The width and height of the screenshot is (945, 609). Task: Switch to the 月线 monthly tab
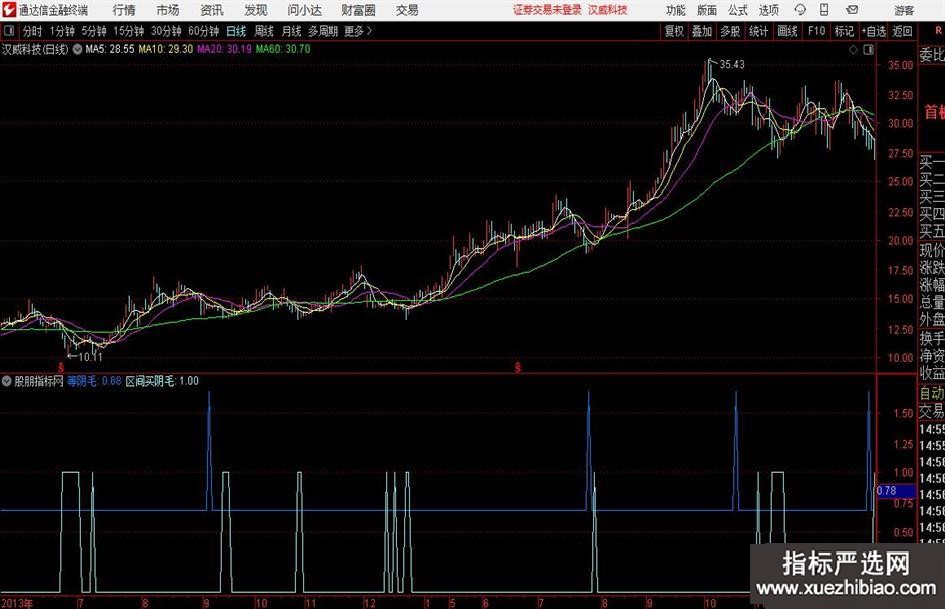tap(292, 31)
